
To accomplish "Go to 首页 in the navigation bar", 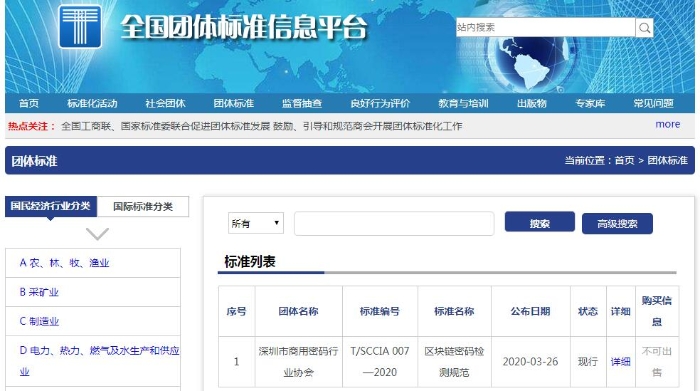I will [x=29, y=104].
